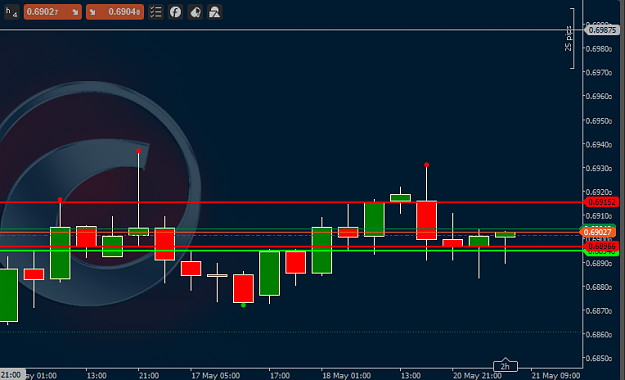625x380 pixels.
Task: Open the timeframe selector 'h' button
Action: [x=12, y=12]
